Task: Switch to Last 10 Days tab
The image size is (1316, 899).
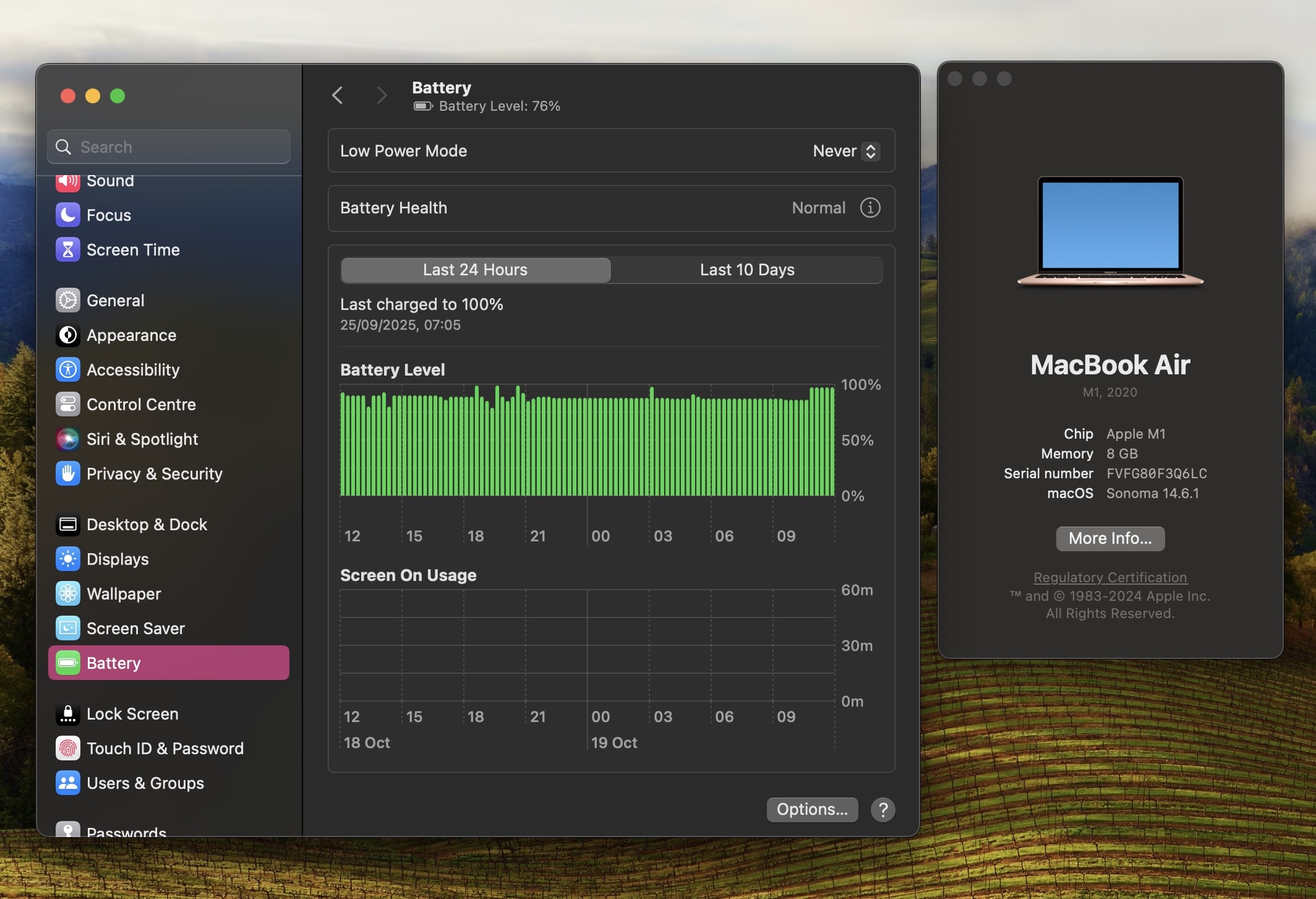Action: click(746, 270)
